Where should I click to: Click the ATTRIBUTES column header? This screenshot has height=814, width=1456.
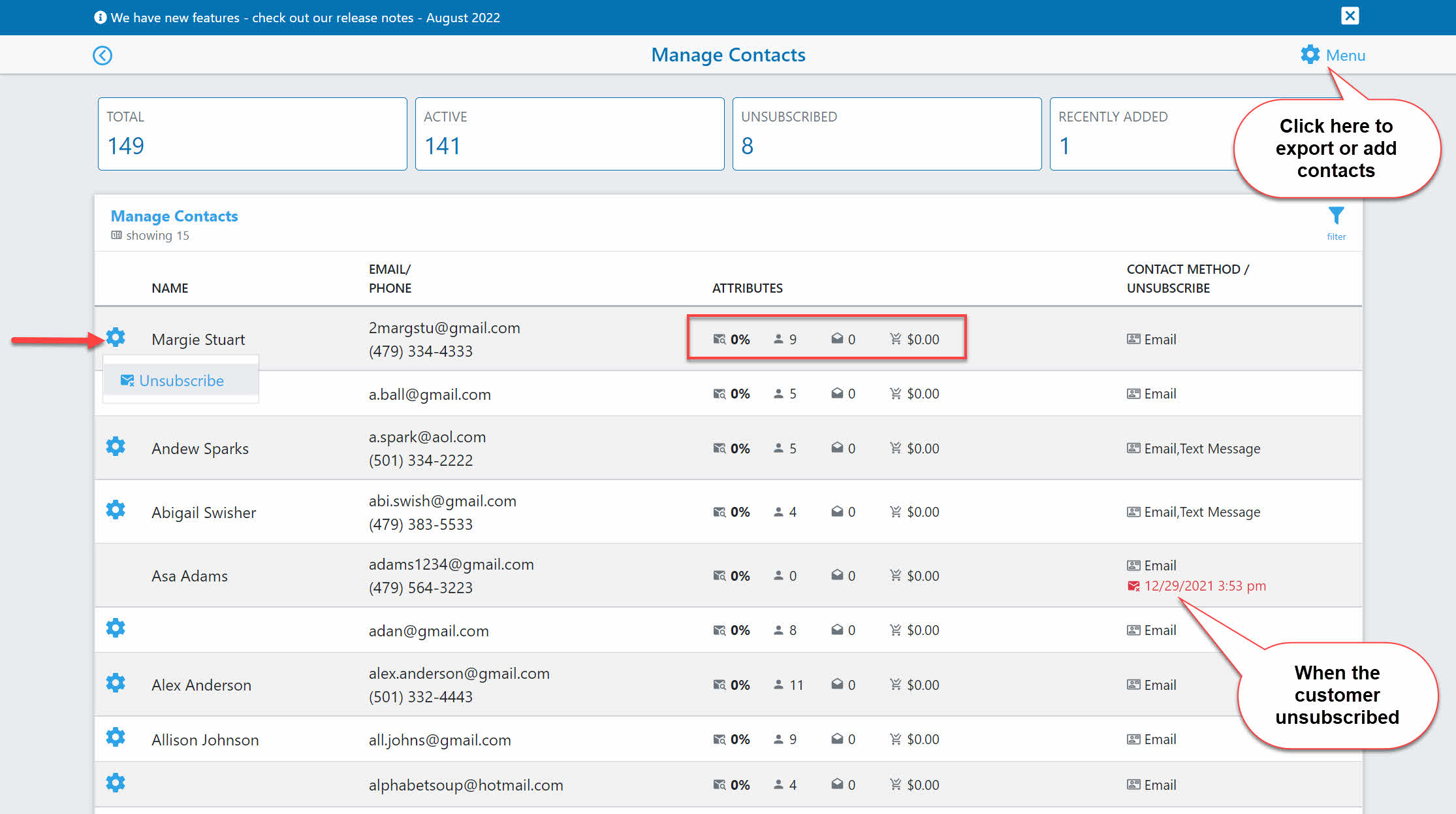pyautogui.click(x=747, y=288)
